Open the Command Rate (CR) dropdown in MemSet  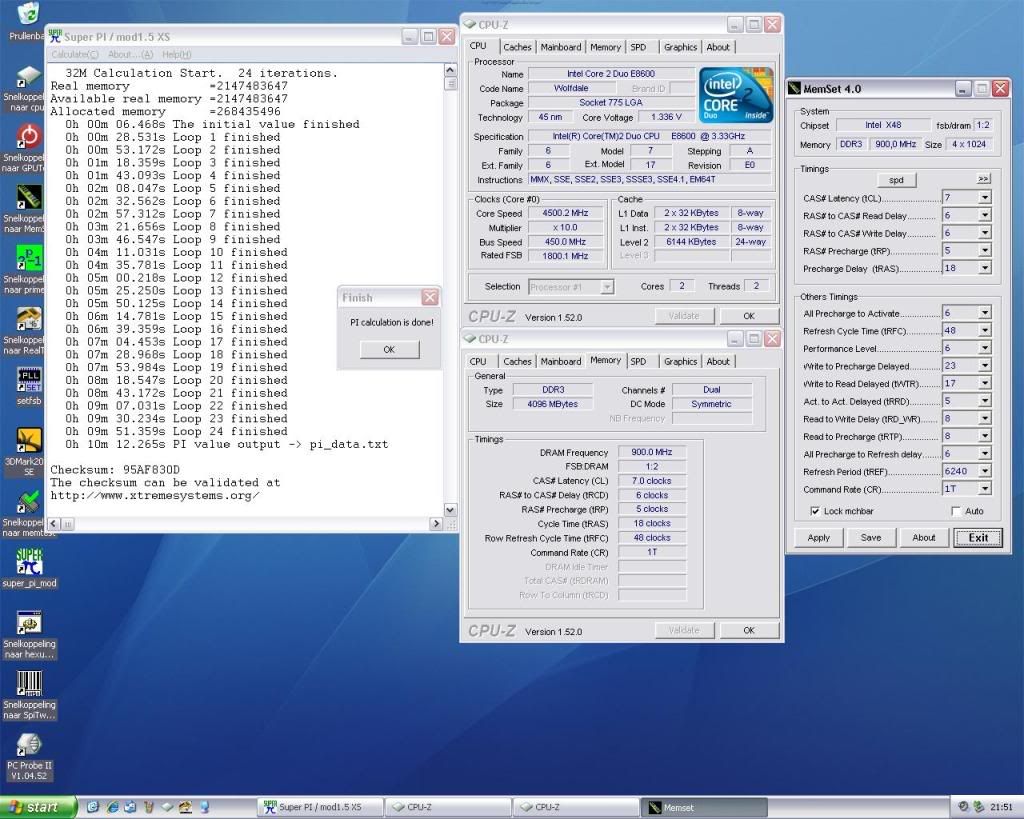point(984,489)
